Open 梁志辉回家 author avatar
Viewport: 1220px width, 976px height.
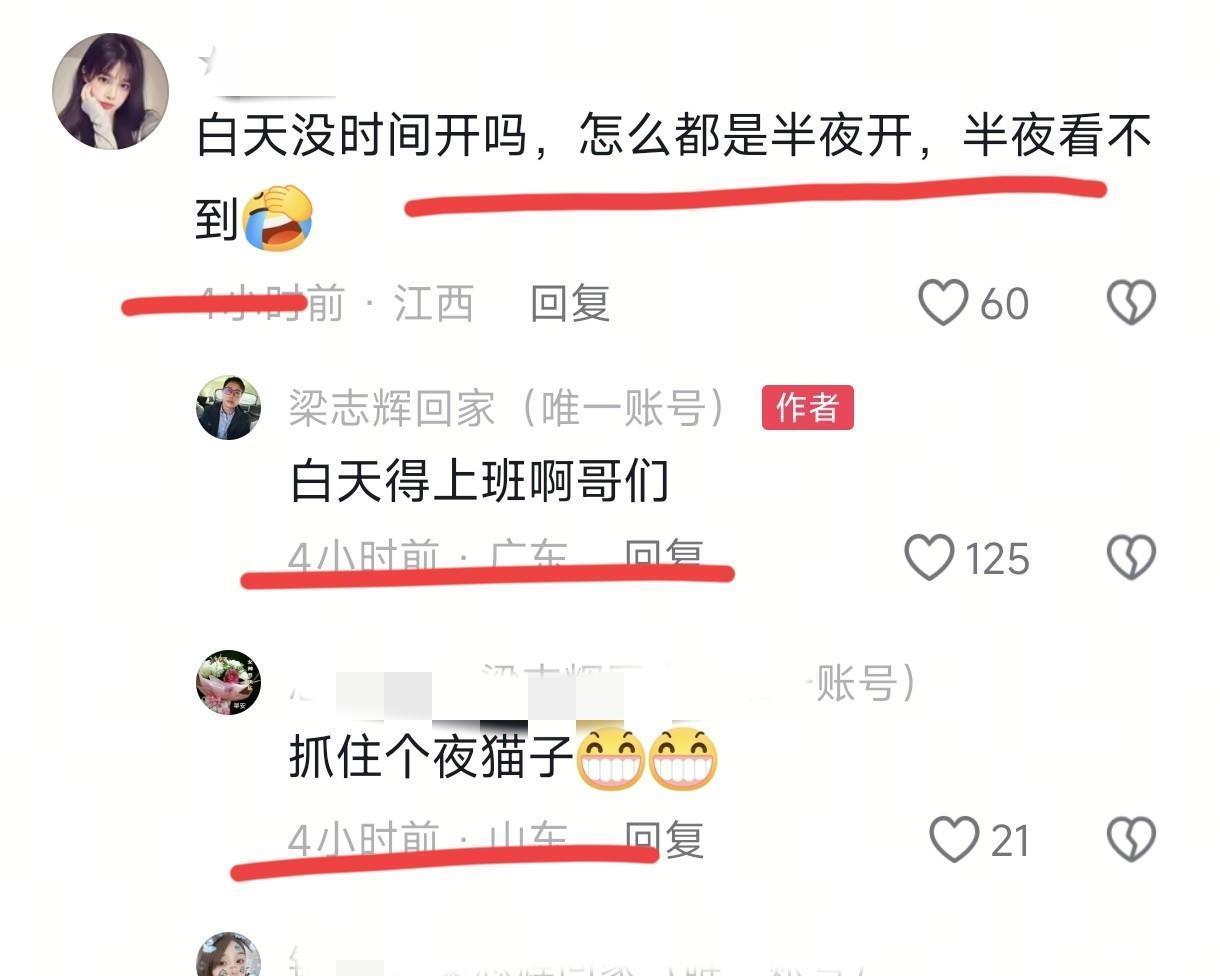coord(228,407)
